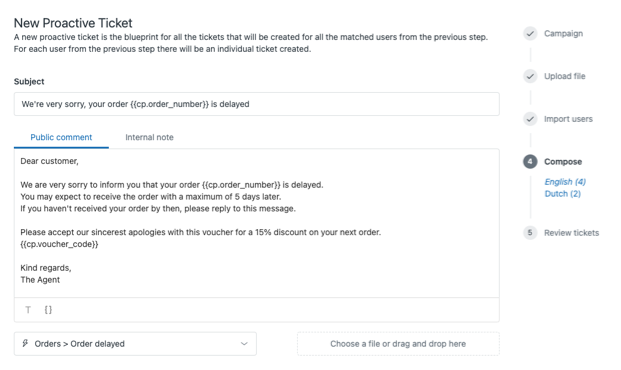Viewport: 621px width, 370px height.
Task: Select the Public comment tab
Action: coord(61,137)
